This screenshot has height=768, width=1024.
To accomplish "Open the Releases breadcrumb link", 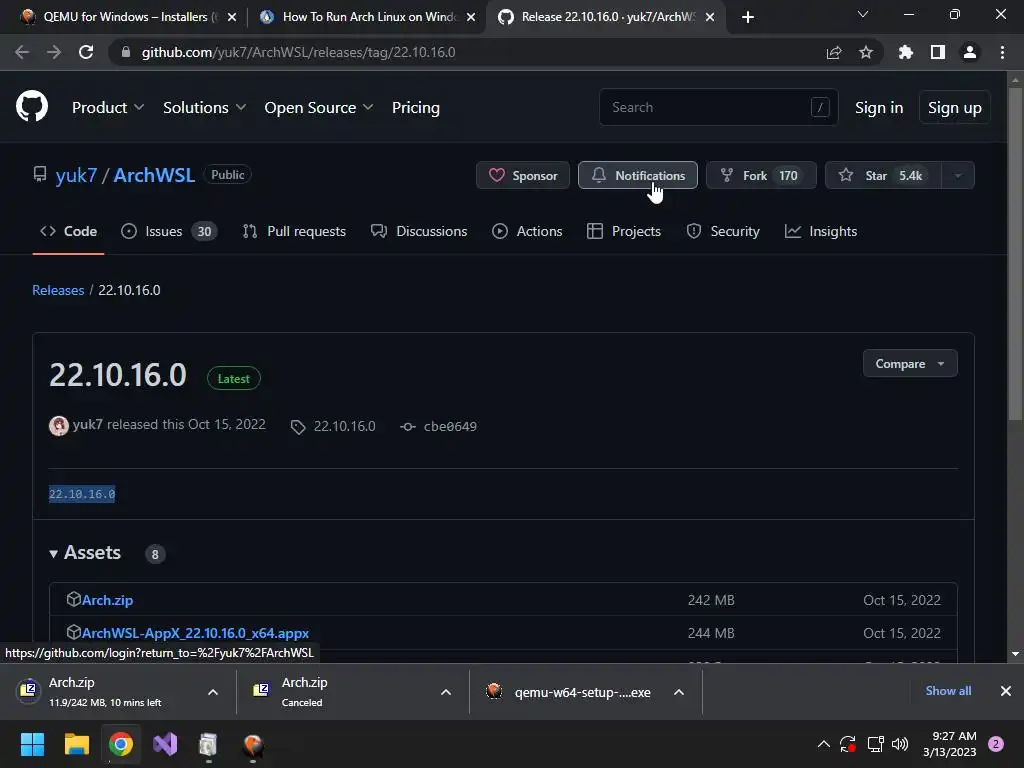I will [x=58, y=290].
